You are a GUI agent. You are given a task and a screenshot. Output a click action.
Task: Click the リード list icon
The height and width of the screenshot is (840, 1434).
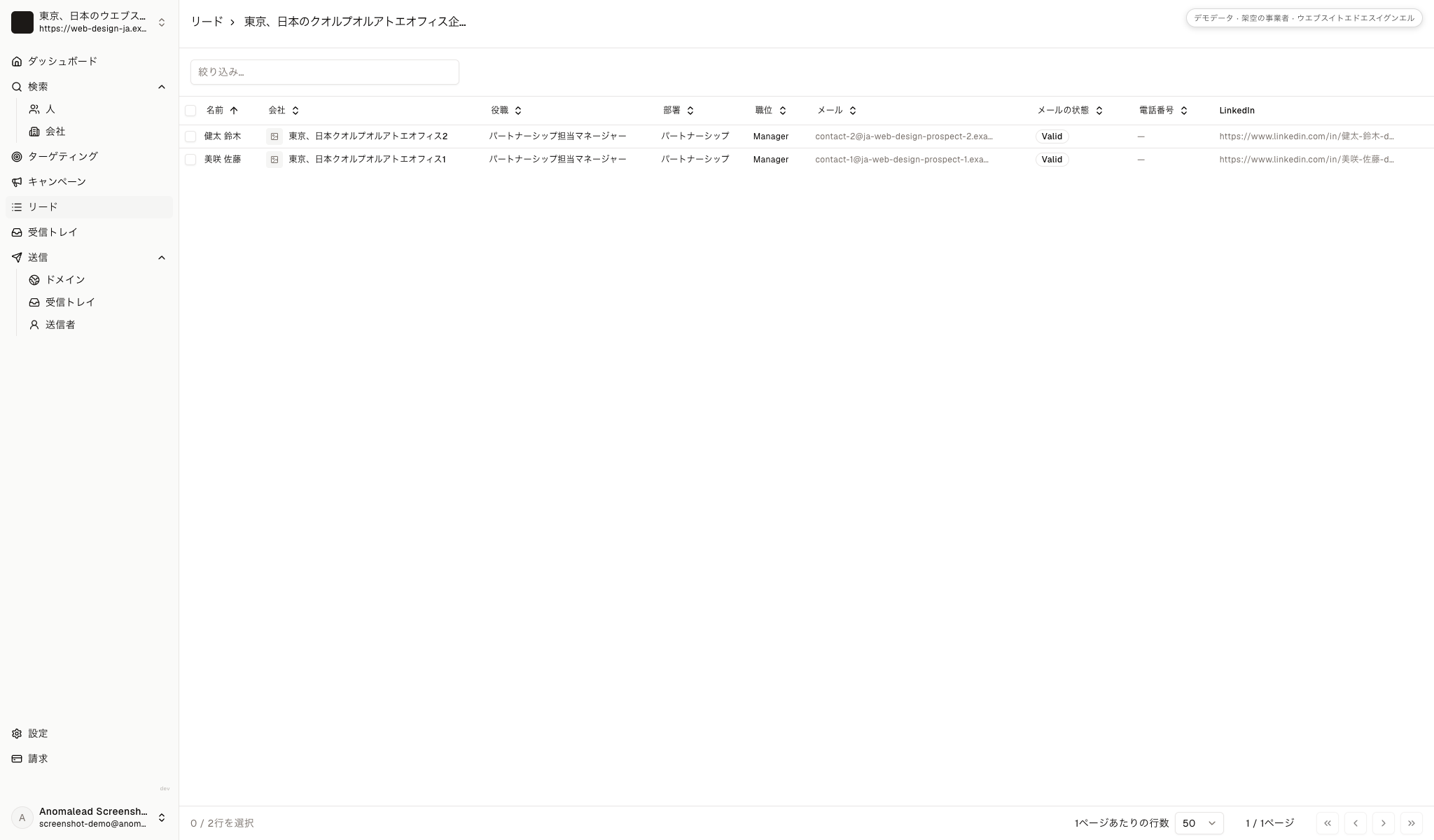(17, 207)
